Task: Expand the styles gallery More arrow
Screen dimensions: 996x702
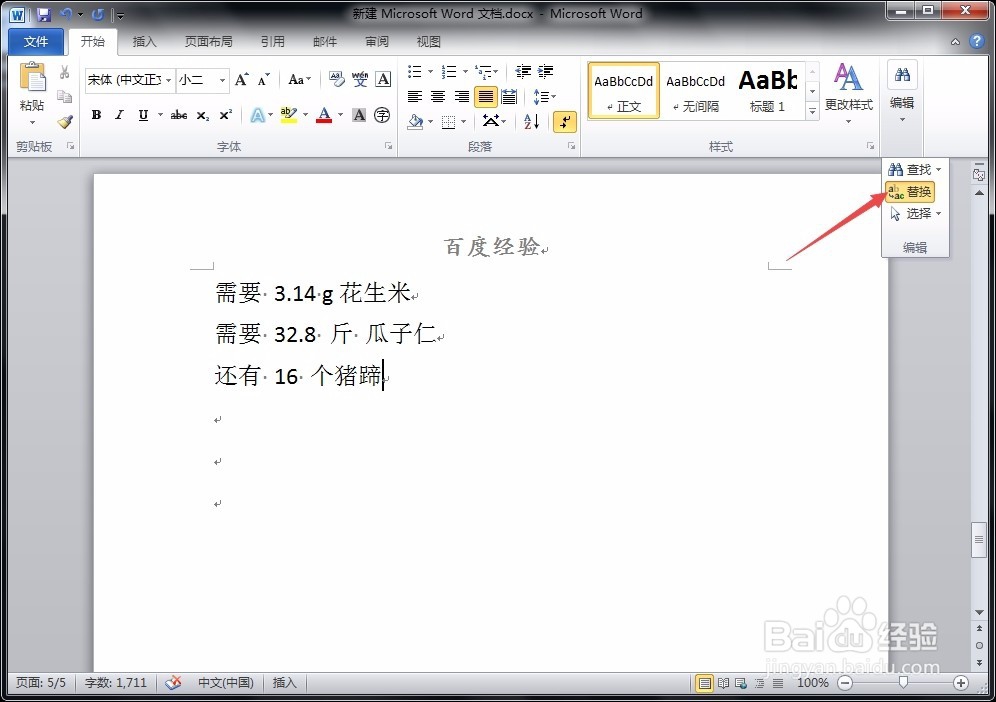Action: coord(812,111)
